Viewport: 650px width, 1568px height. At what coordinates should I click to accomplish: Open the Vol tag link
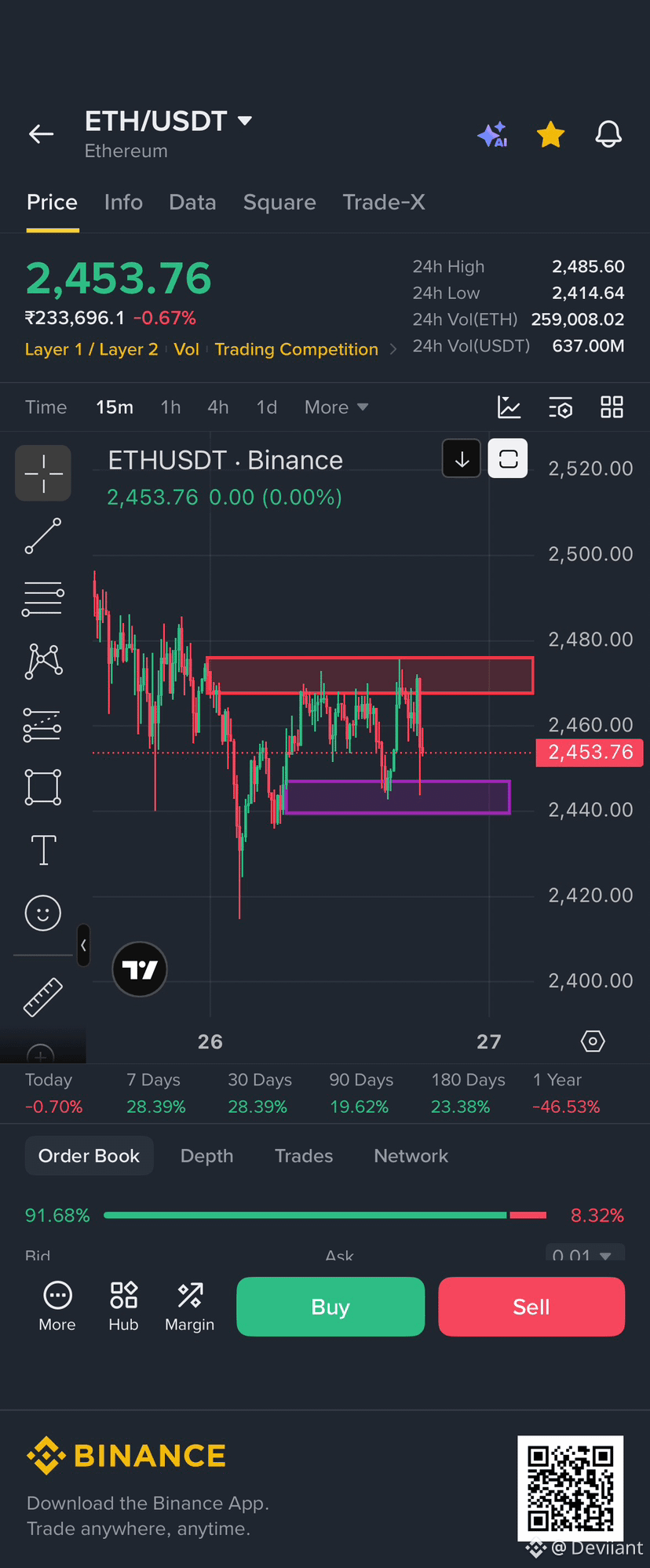[x=186, y=349]
